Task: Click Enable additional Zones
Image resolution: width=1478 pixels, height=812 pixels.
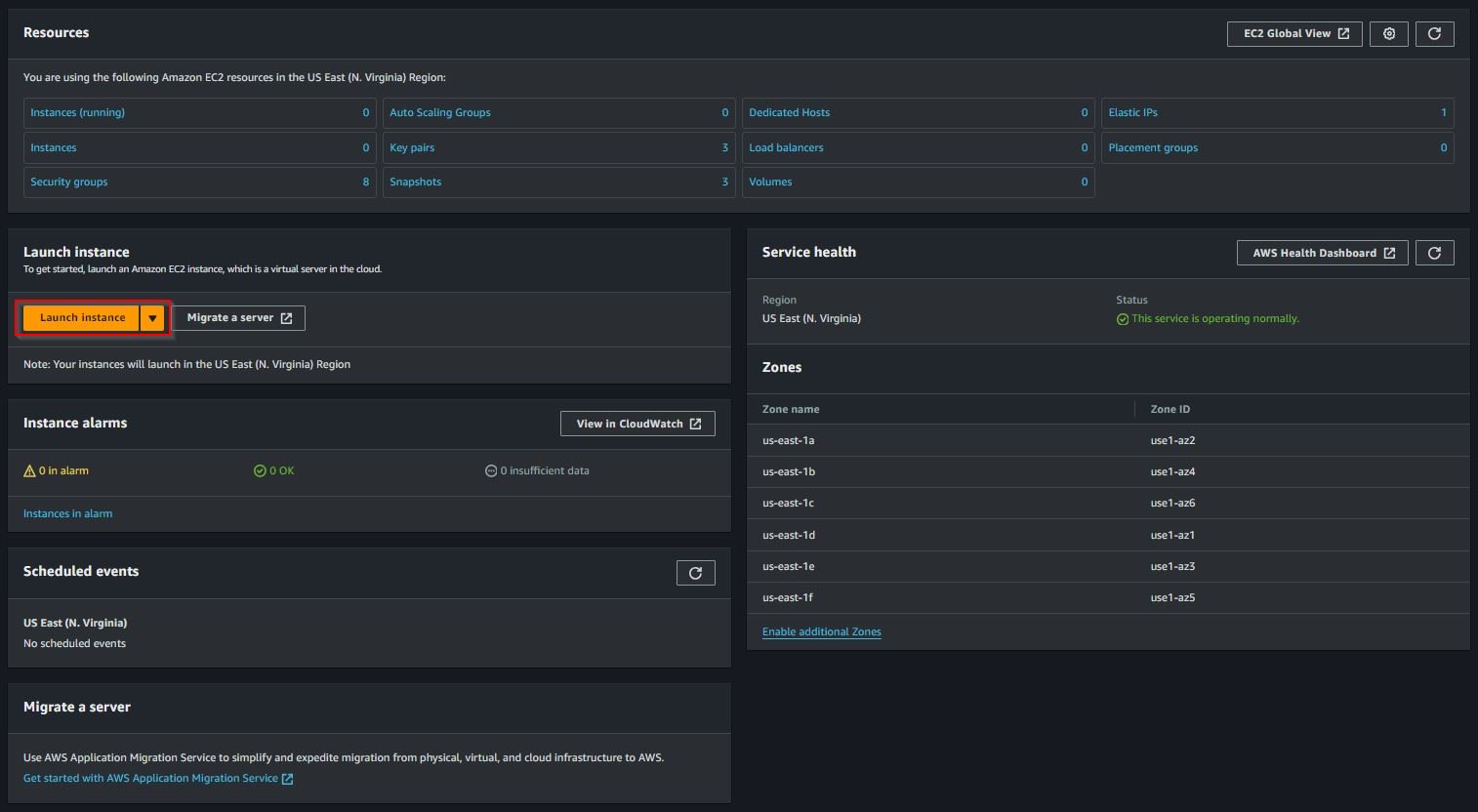Action: 822,631
